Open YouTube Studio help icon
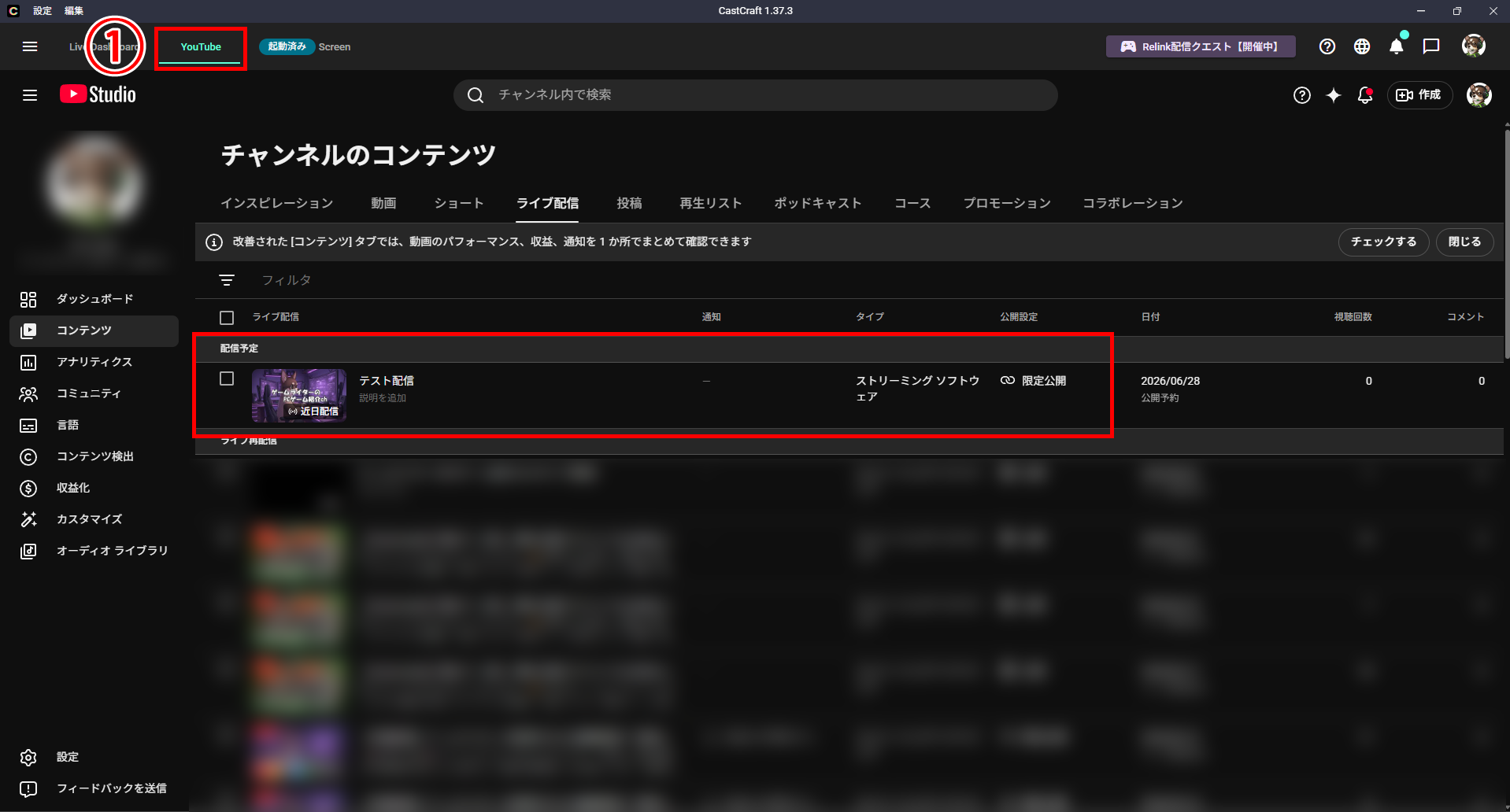 tap(1302, 95)
